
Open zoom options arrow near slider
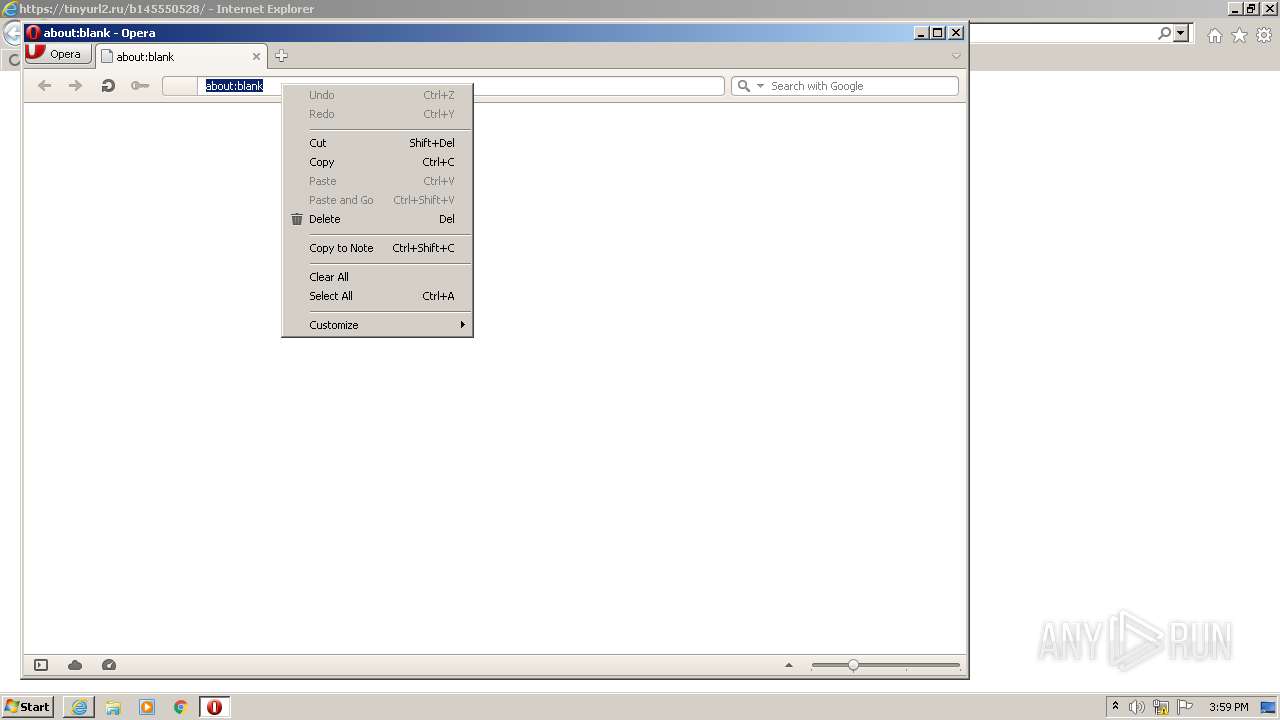[x=789, y=665]
